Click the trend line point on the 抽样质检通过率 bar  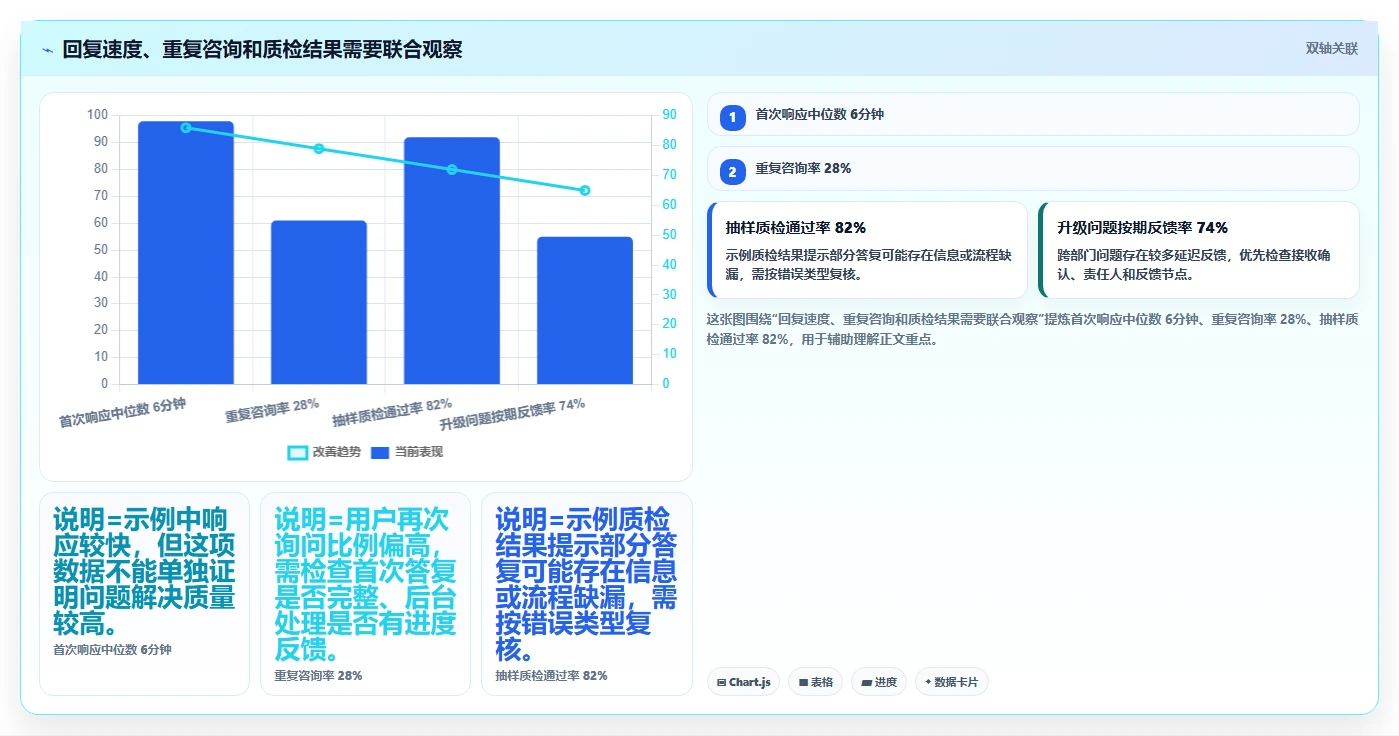(x=452, y=170)
